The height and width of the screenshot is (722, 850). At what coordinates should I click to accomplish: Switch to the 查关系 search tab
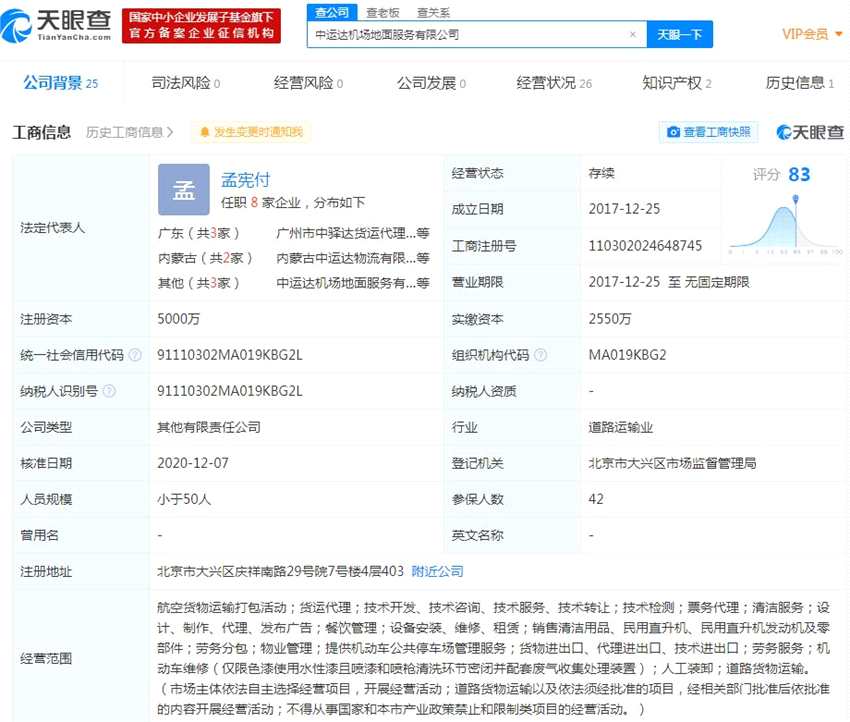pyautogui.click(x=433, y=12)
